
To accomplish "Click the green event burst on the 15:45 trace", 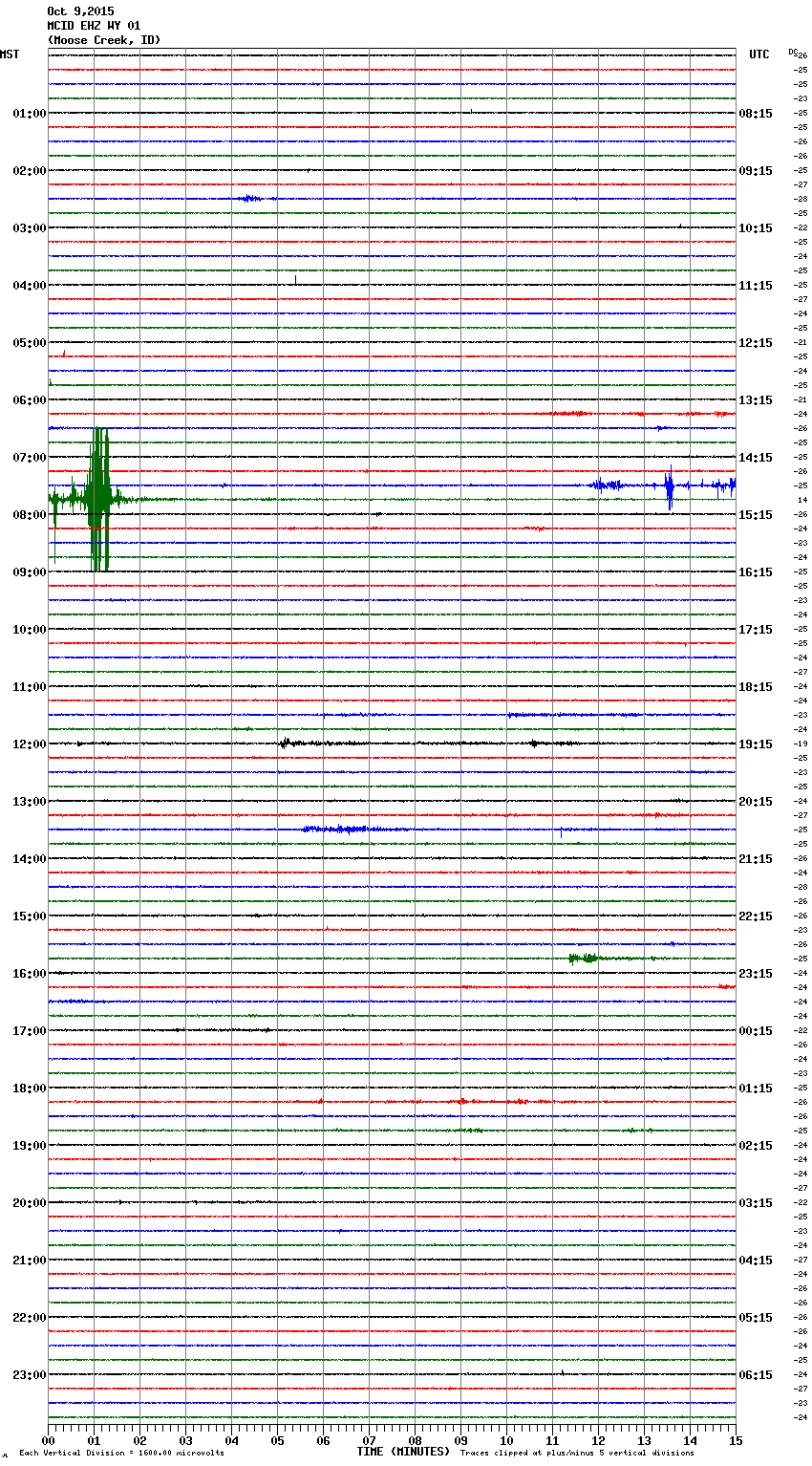I will [x=585, y=958].
